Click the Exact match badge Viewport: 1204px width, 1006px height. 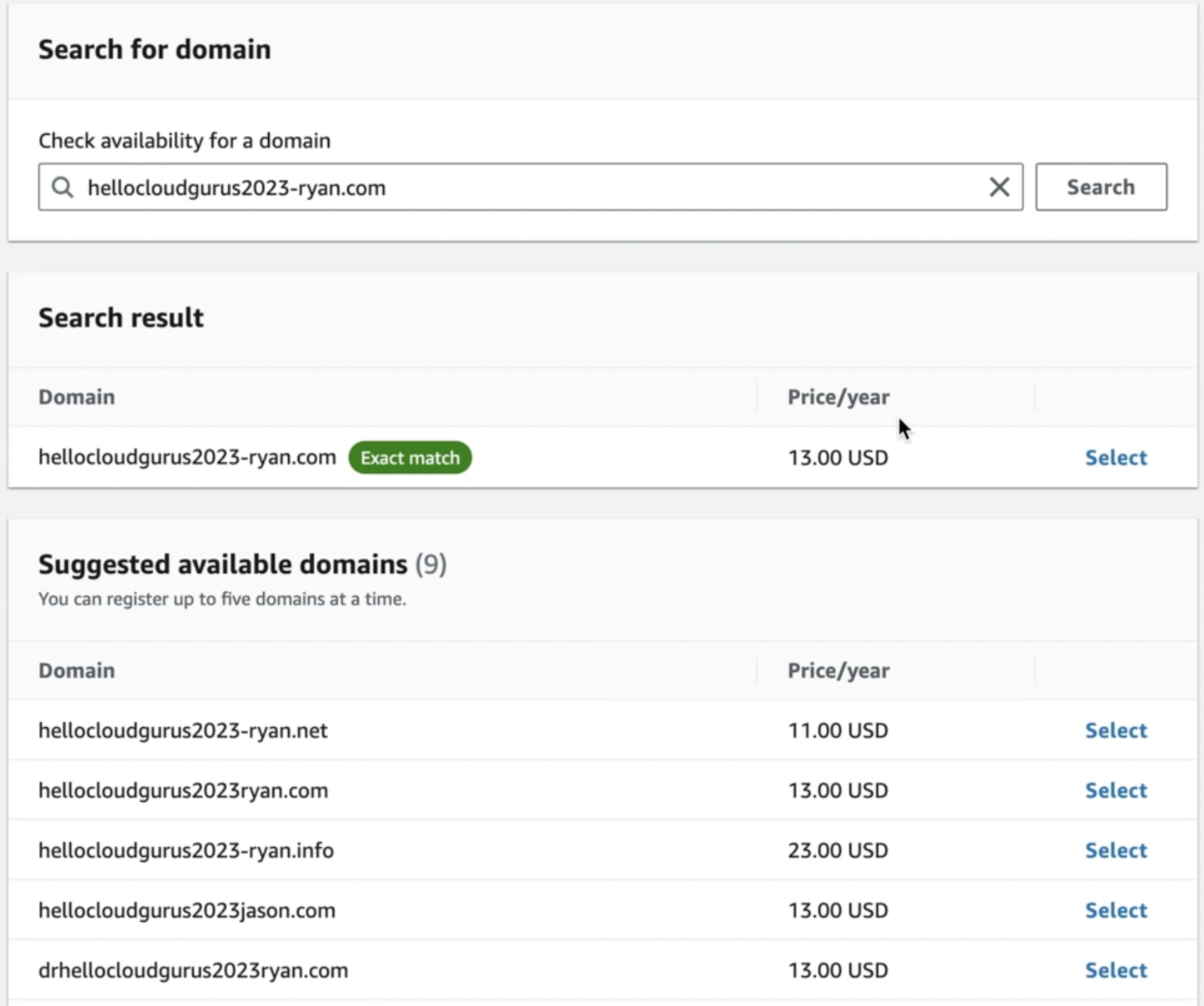[410, 457]
